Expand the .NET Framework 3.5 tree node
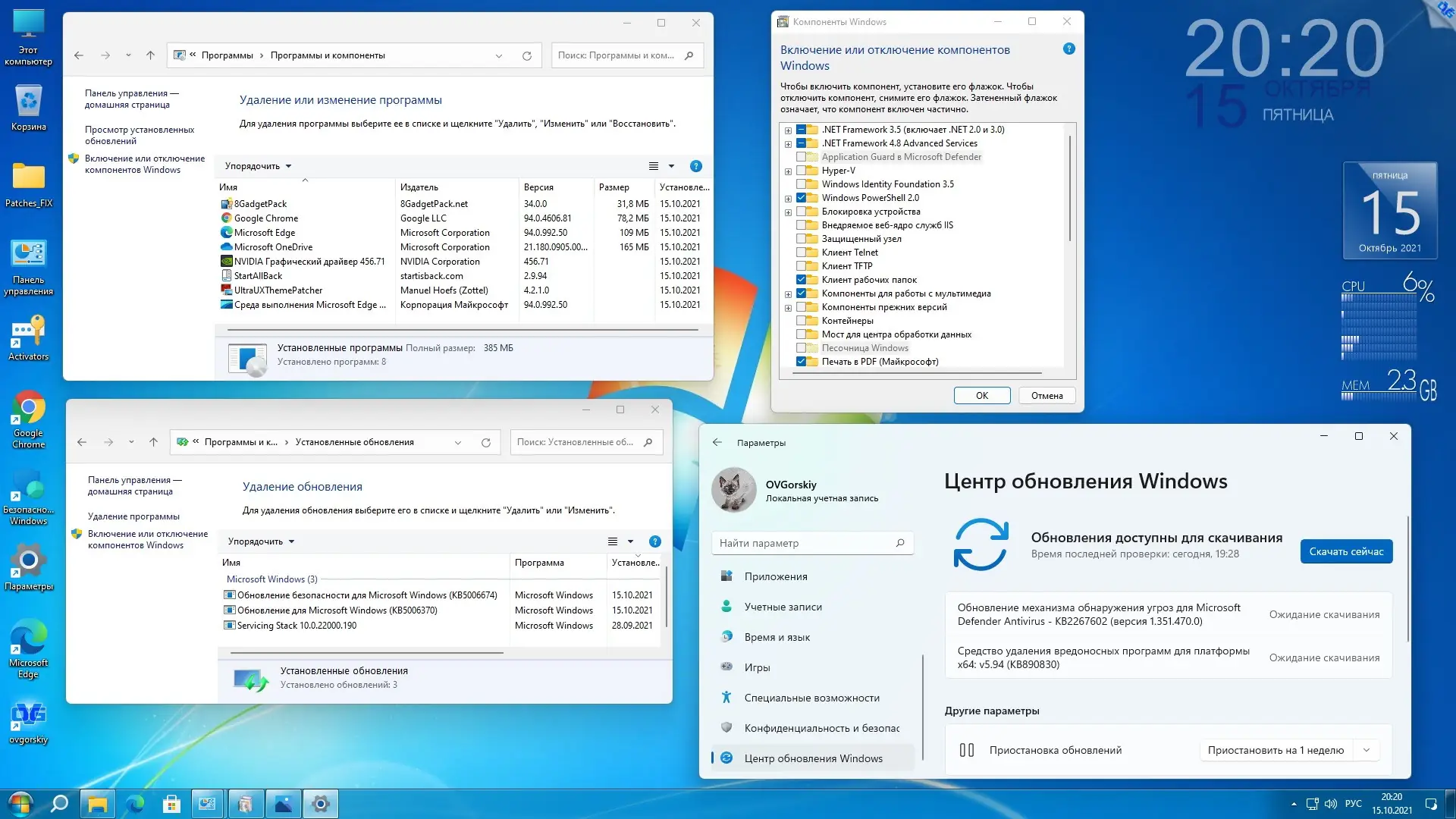Viewport: 1456px width, 819px height. click(788, 130)
